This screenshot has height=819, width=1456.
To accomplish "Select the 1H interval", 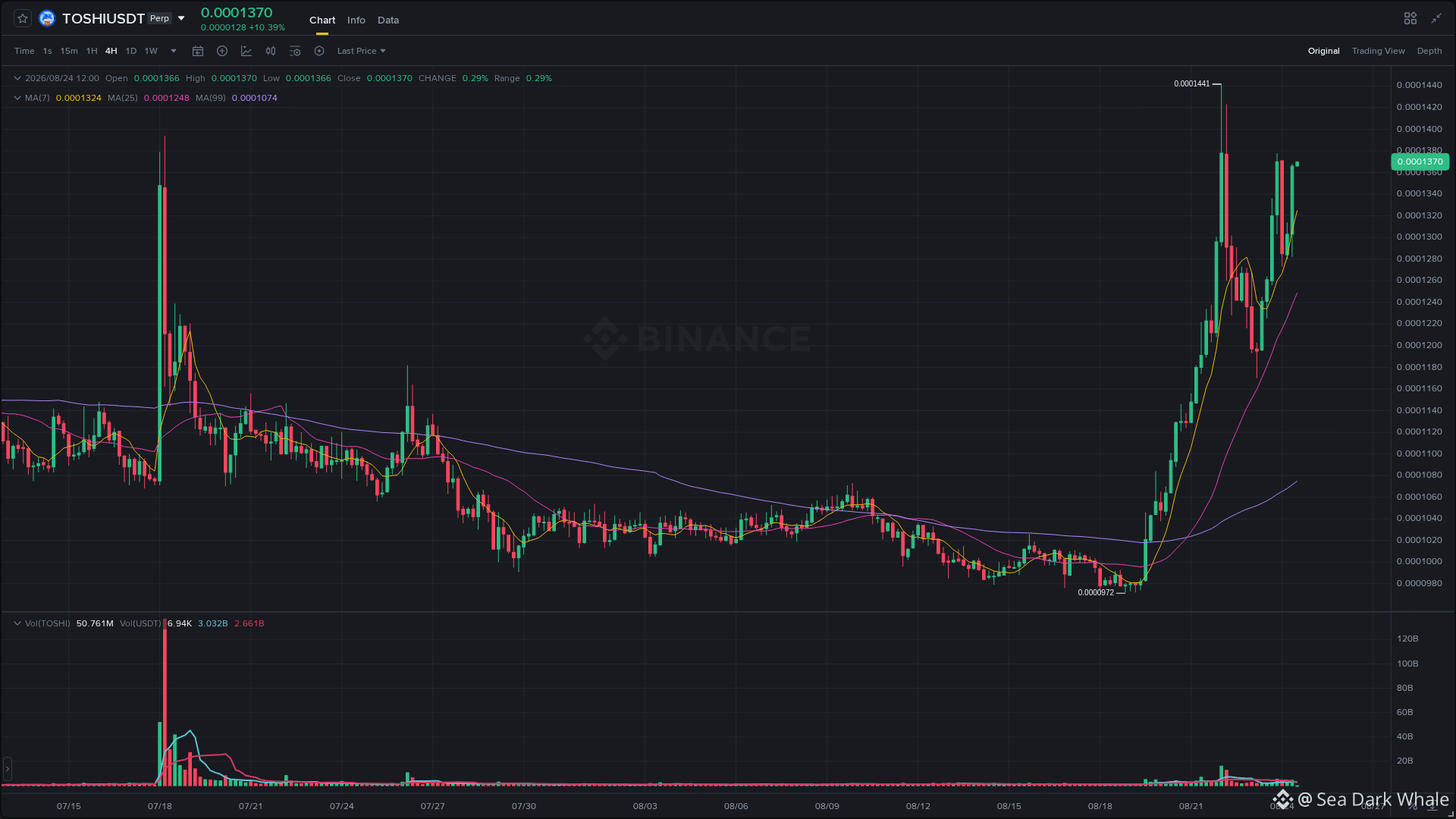I will pos(92,51).
